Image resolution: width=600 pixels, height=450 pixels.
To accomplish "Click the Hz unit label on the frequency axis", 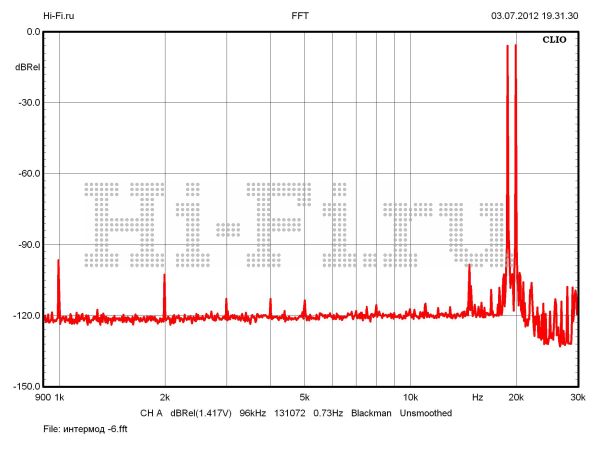I will click(477, 398).
